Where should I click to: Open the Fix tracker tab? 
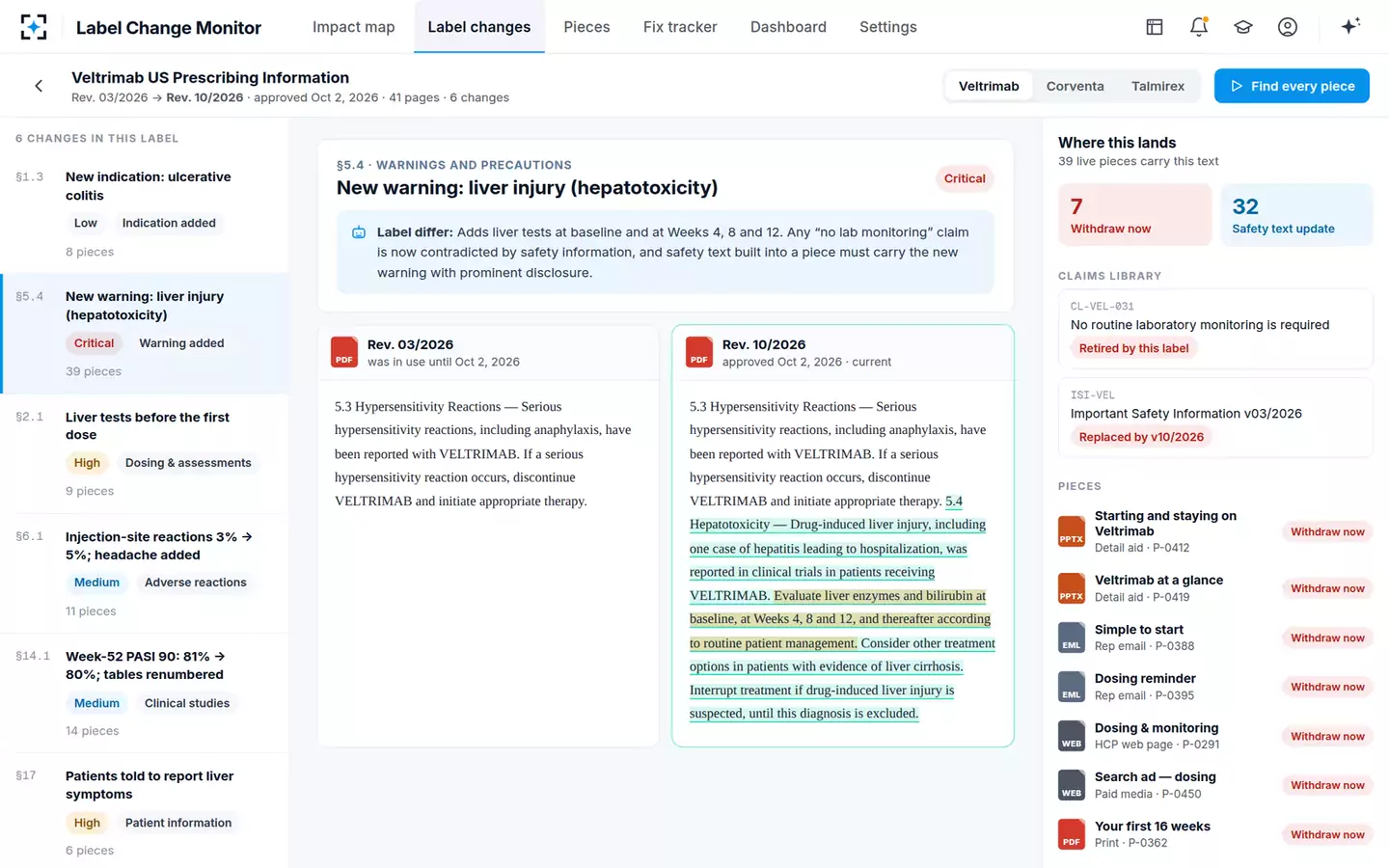click(680, 27)
